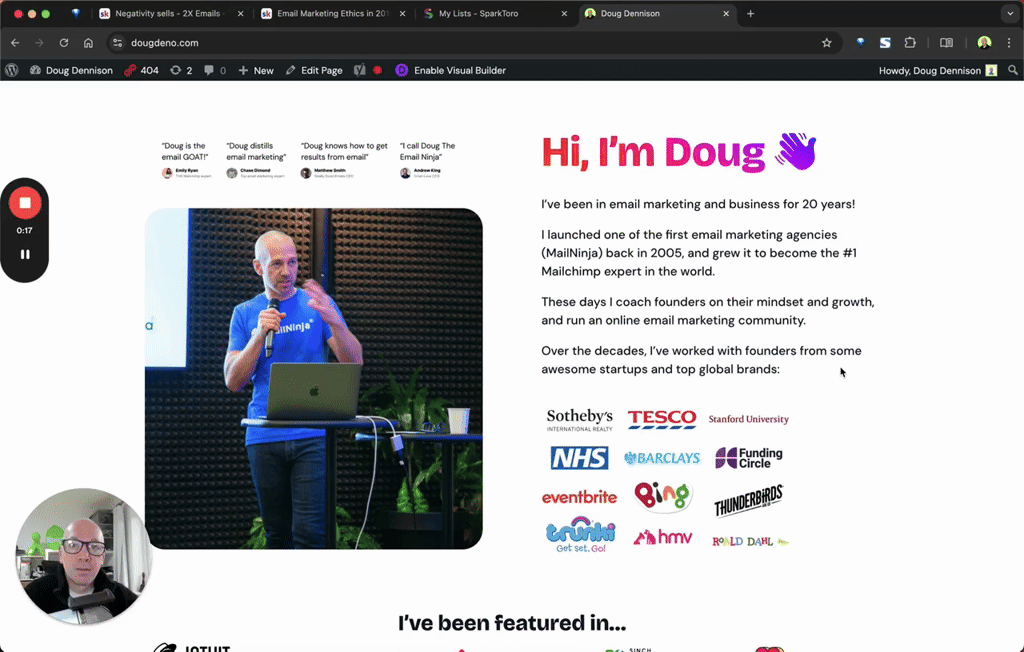Open the Doug Dennison site menu
Viewport: 1024px width, 652px height.
coord(71,70)
